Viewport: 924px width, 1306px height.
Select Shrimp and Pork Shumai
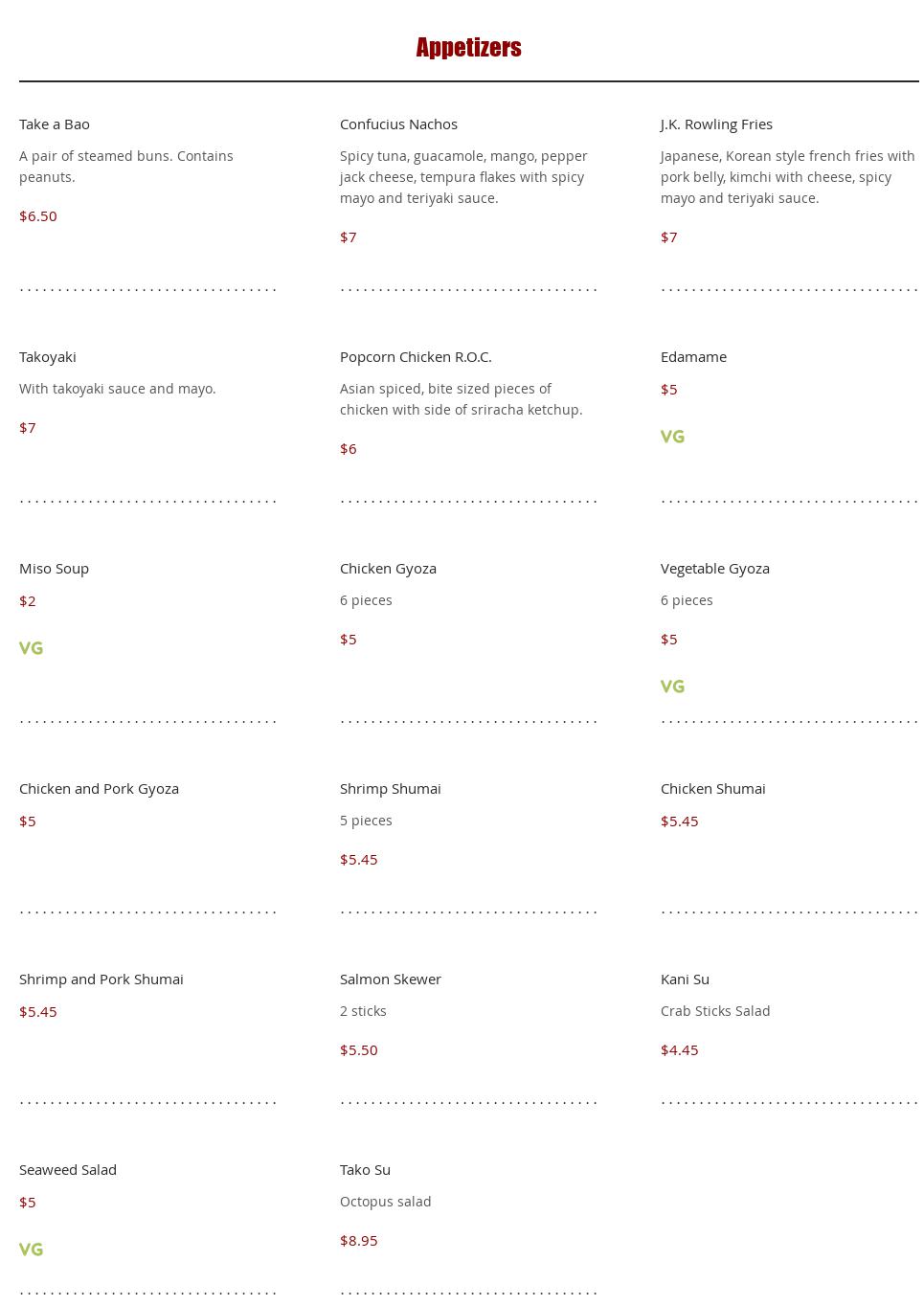click(101, 979)
